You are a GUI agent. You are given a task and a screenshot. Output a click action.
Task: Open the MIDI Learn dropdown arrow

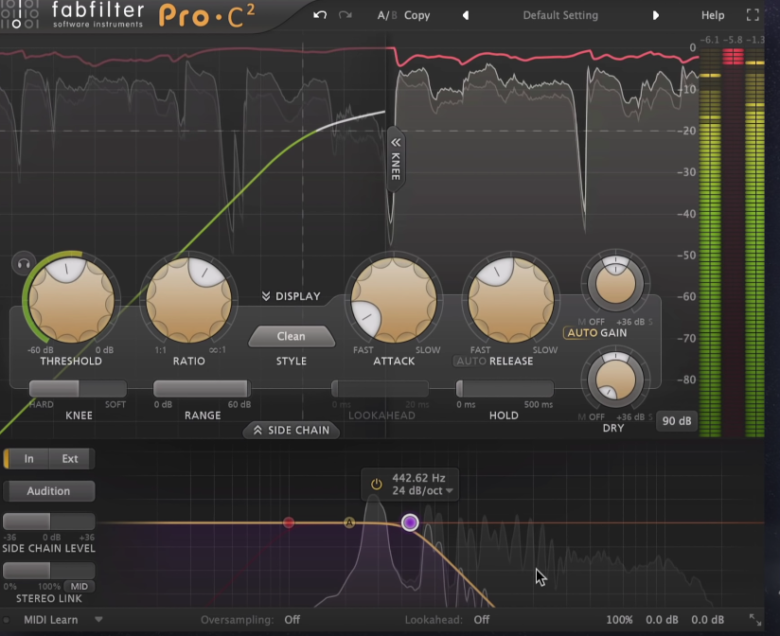(98, 620)
